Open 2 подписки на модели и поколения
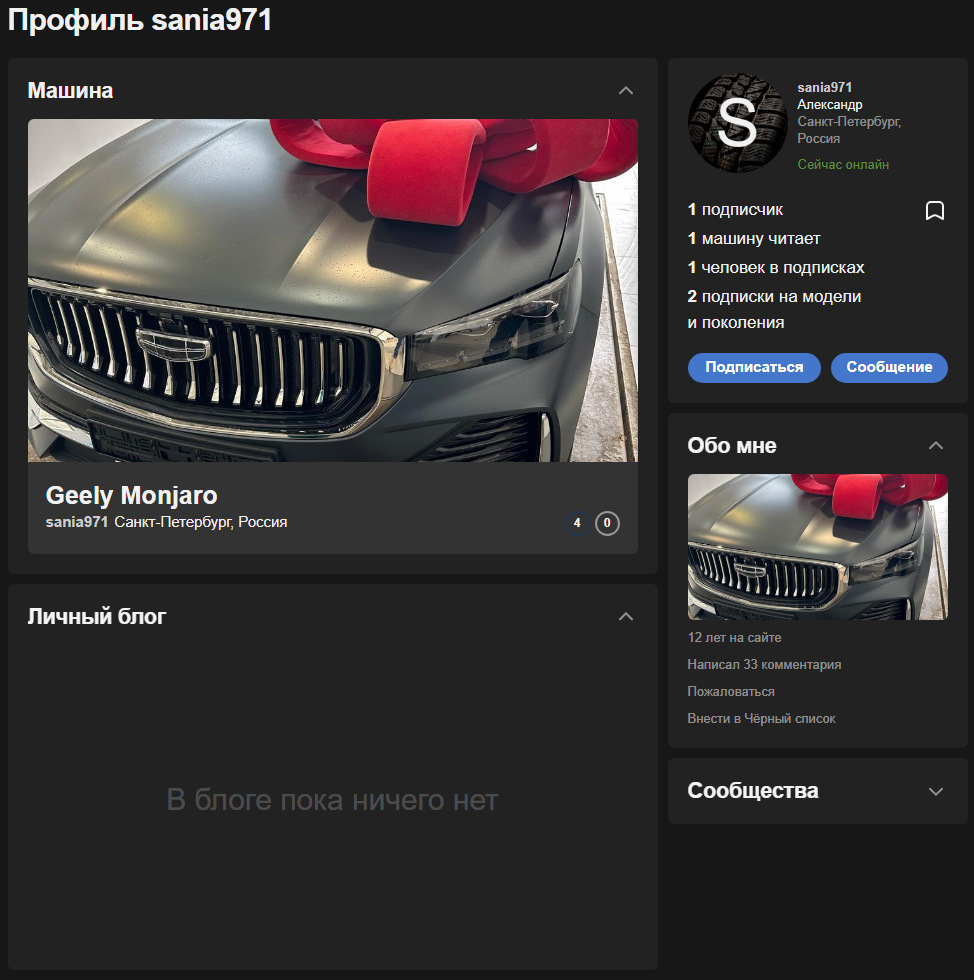The image size is (974, 980). click(x=775, y=309)
